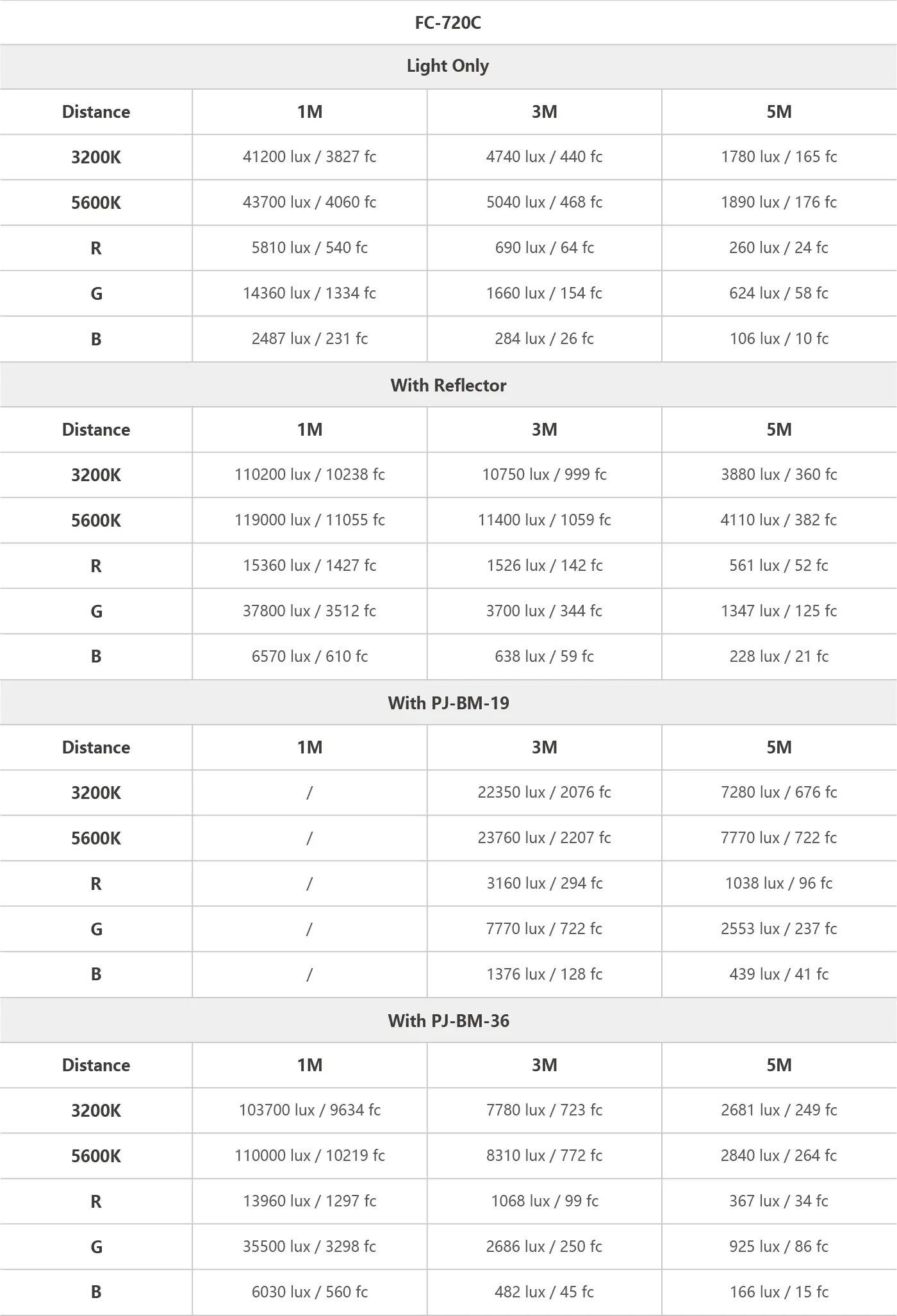Click the 10750 lux / 999 fc value
This screenshot has width=897, height=1316.
[x=544, y=475]
